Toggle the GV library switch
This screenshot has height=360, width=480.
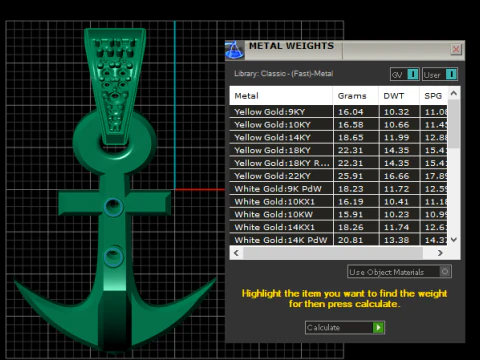(405, 74)
